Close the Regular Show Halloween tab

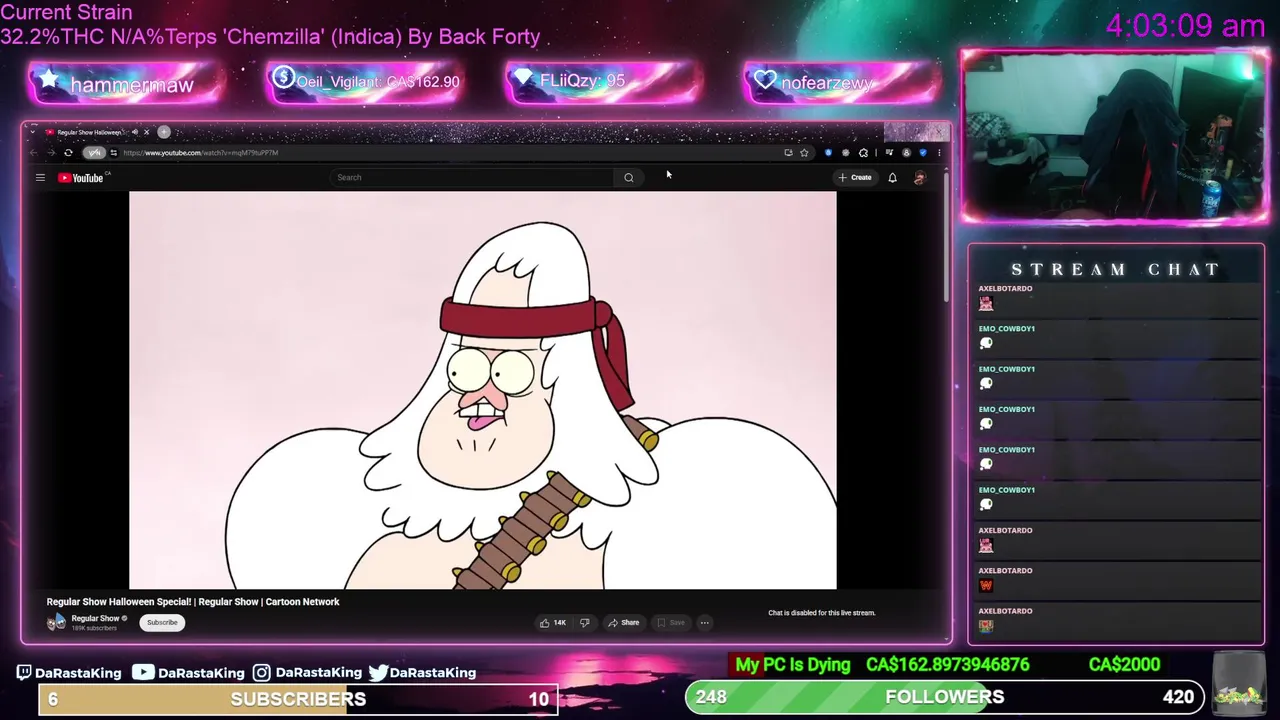tap(146, 132)
